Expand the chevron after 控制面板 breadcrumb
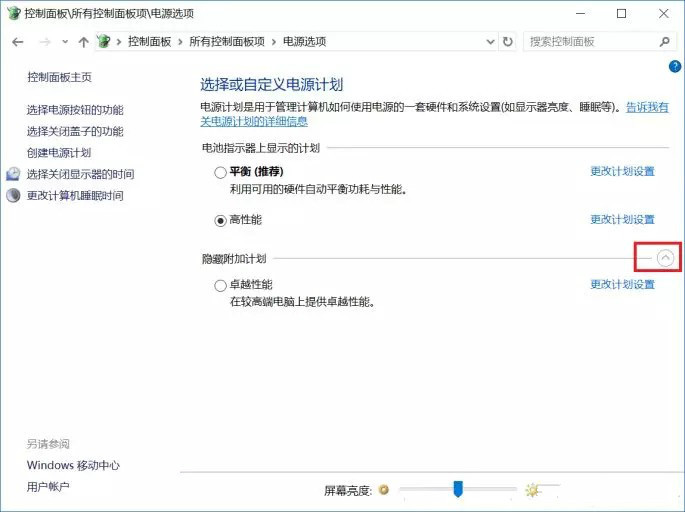Viewport: 685px width, 512px height. pos(180,42)
